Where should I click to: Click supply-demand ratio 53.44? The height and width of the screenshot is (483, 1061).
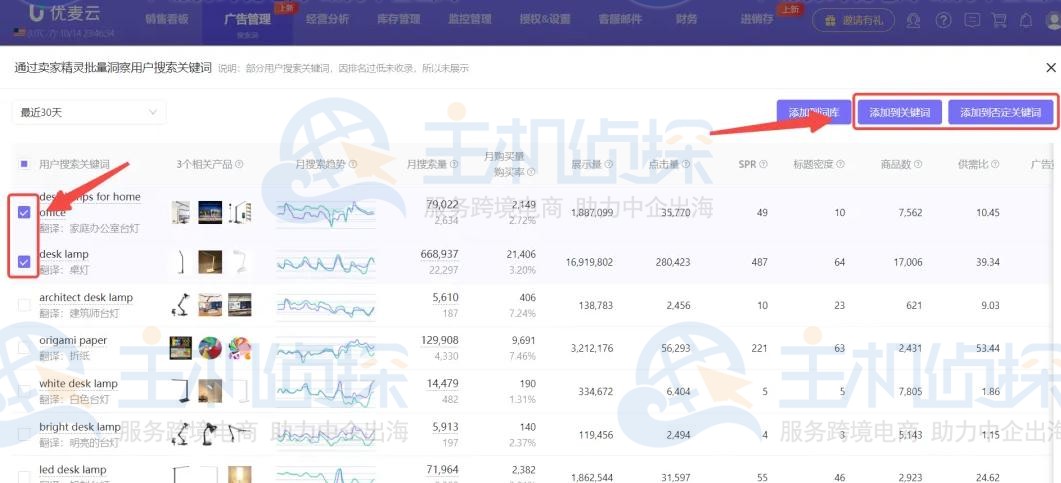point(988,348)
